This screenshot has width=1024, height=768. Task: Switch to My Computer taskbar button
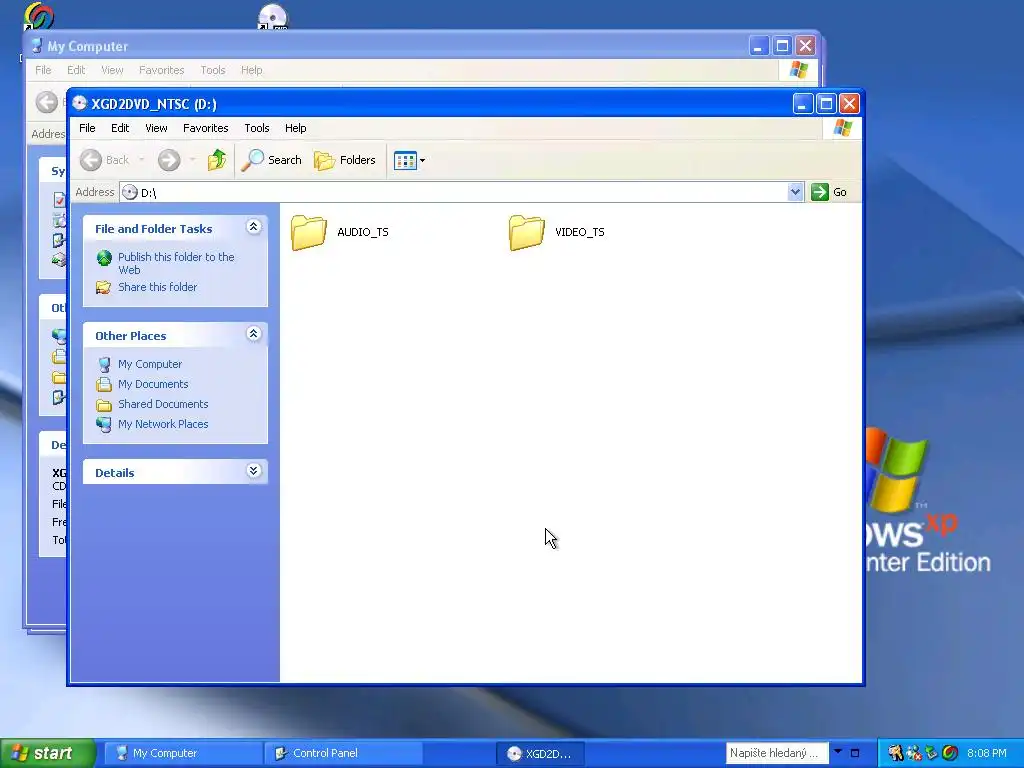pos(184,753)
